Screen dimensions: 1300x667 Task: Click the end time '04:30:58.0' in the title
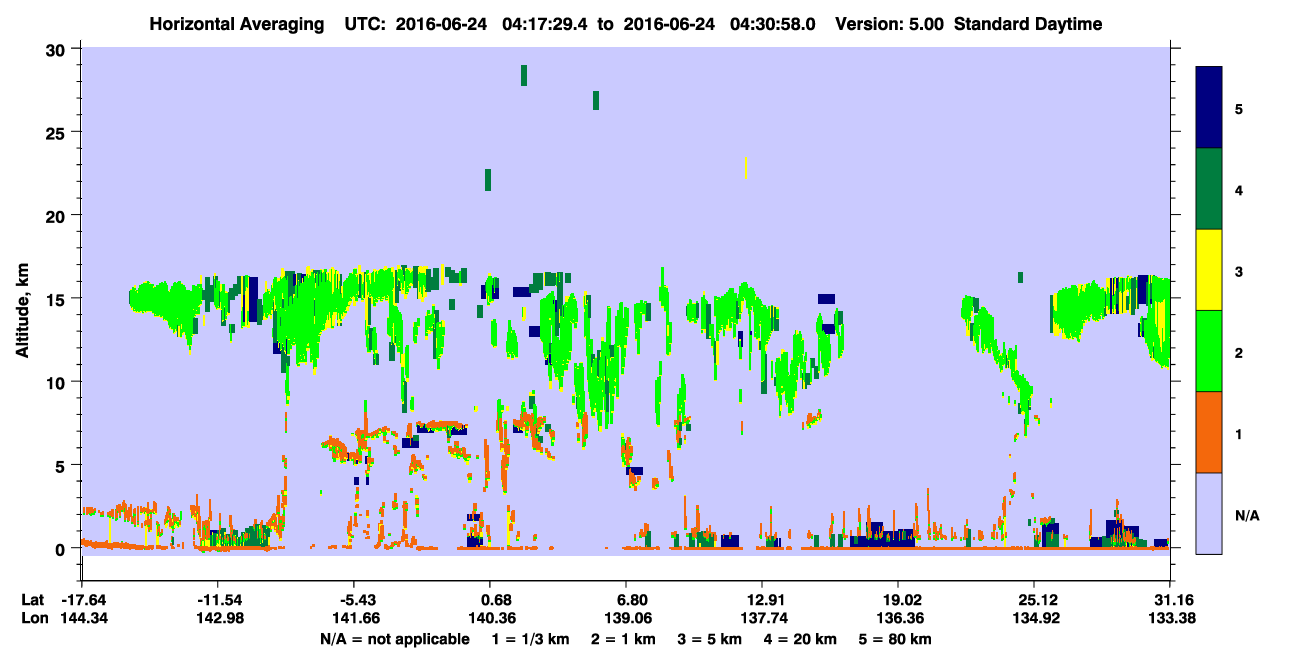coord(773,24)
